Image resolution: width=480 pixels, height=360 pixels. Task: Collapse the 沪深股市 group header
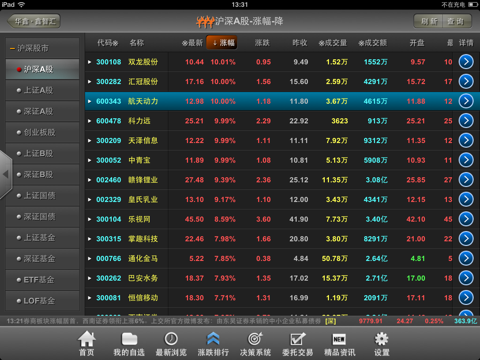pyautogui.click(x=42, y=48)
